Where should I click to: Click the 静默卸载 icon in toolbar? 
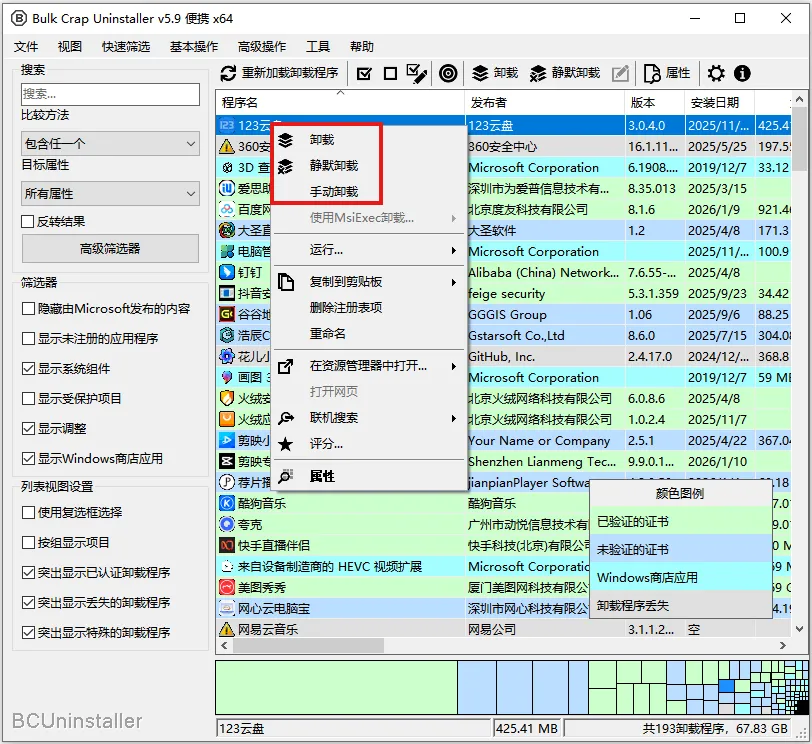538,74
